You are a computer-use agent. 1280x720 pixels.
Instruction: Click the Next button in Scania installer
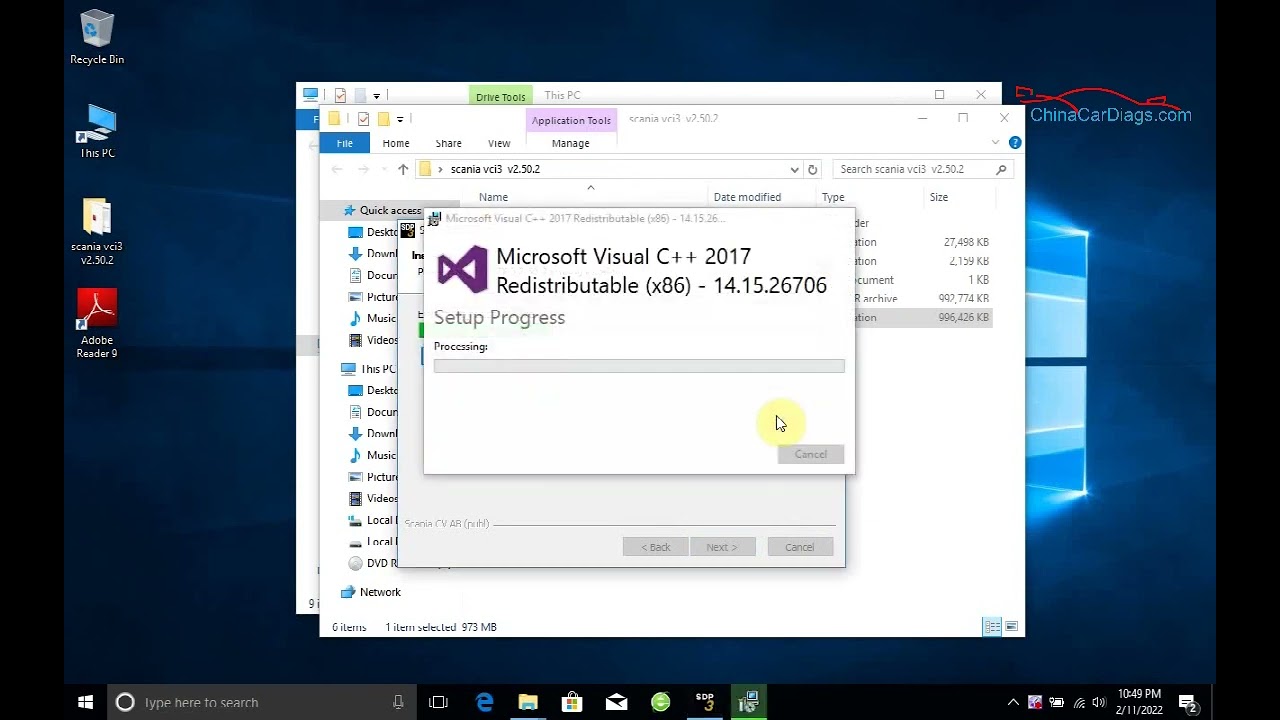(x=722, y=547)
